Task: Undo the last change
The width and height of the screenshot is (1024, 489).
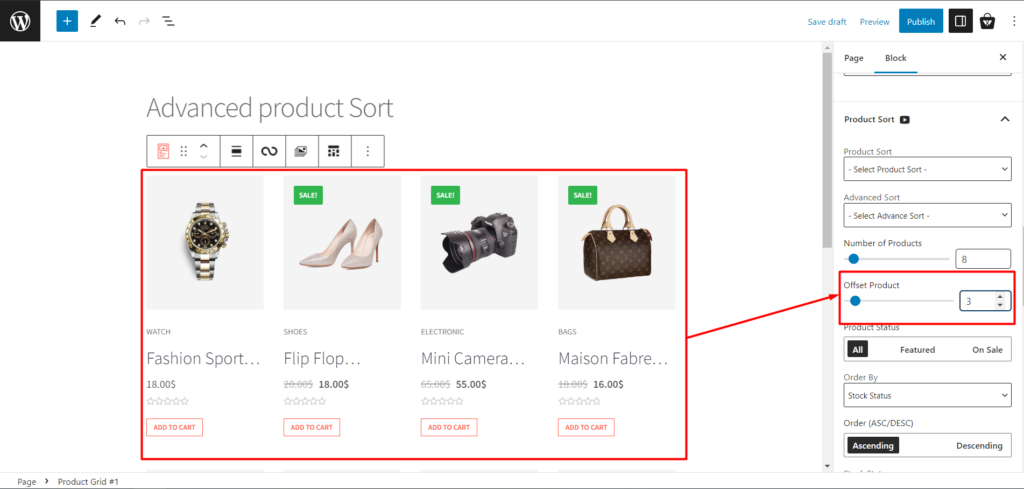Action: click(x=120, y=21)
